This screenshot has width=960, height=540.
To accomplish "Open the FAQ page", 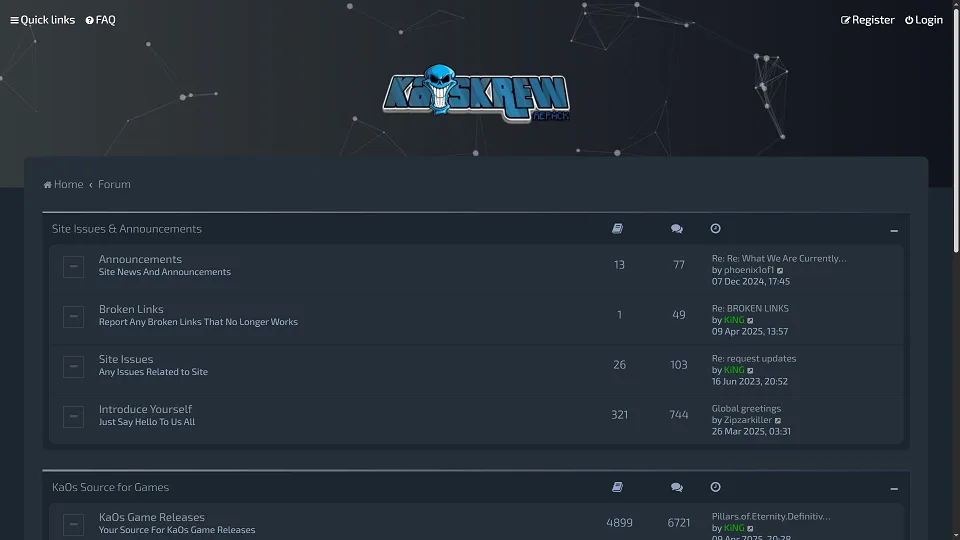I will tap(100, 20).
